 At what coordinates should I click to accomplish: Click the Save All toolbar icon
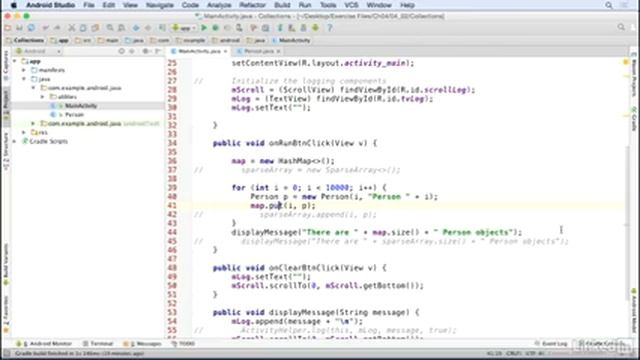click(19, 28)
